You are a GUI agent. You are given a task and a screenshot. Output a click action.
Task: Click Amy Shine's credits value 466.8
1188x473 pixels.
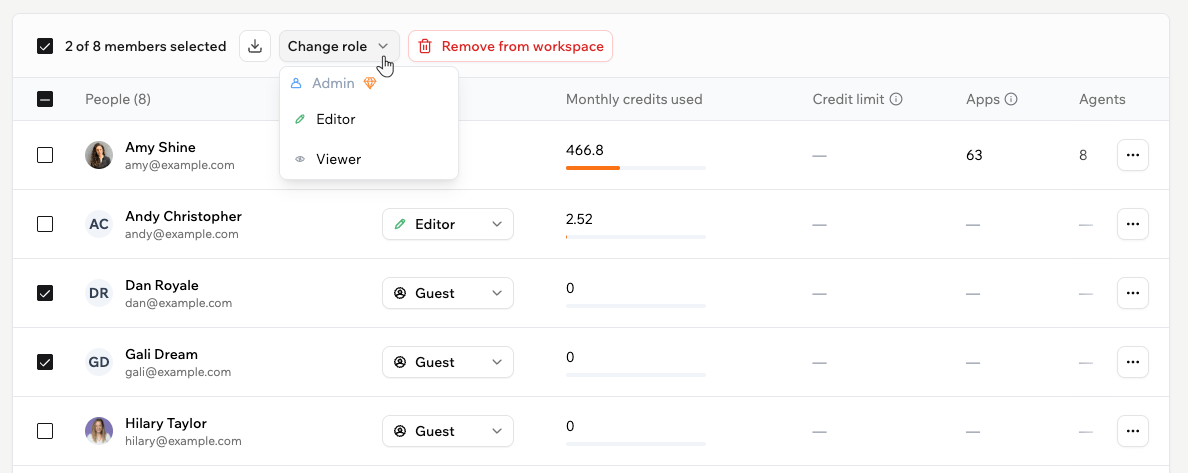click(x=585, y=150)
